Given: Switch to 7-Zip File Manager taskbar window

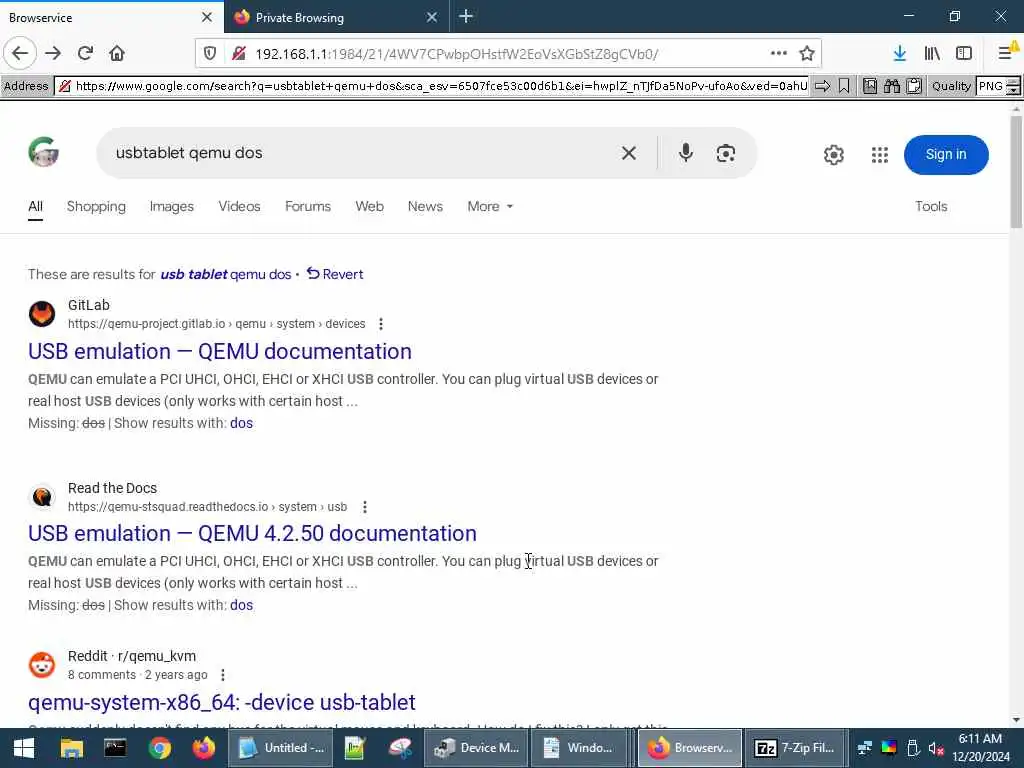Looking at the screenshot, I should pyautogui.click(x=795, y=748).
